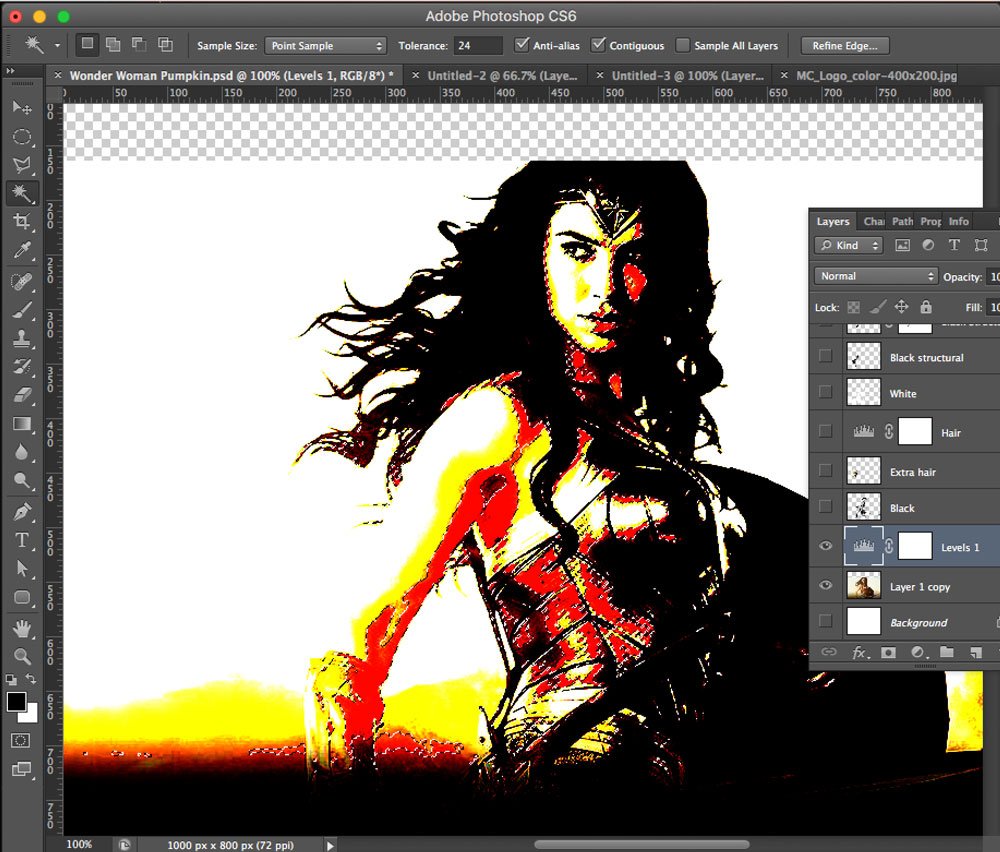Click the Refine Edge button
The height and width of the screenshot is (852, 1000).
[845, 46]
